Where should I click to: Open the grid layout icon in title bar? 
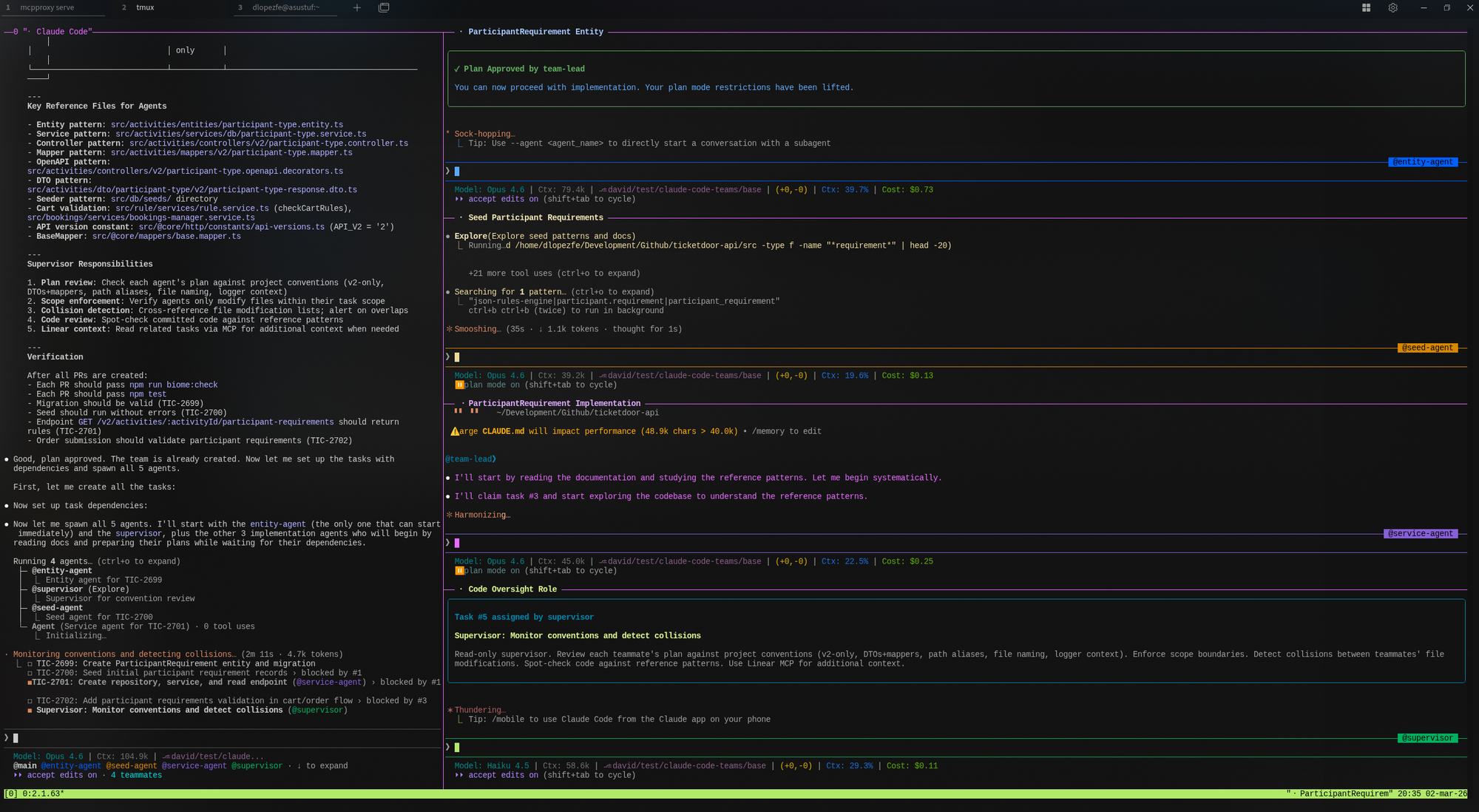[x=1366, y=7]
